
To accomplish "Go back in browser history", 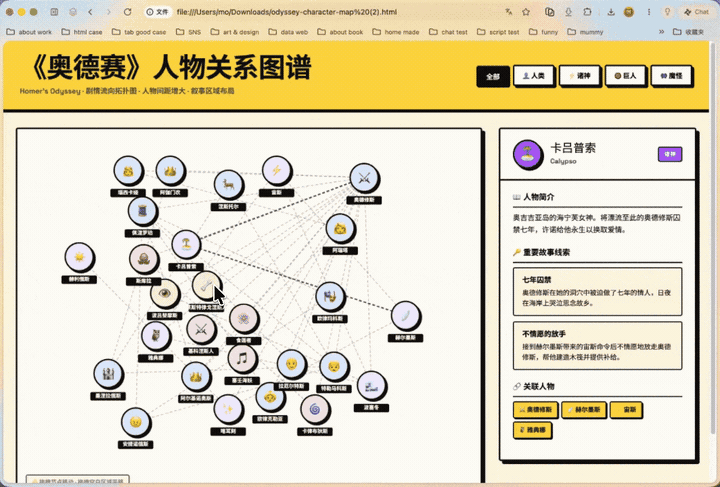I will click(90, 12).
